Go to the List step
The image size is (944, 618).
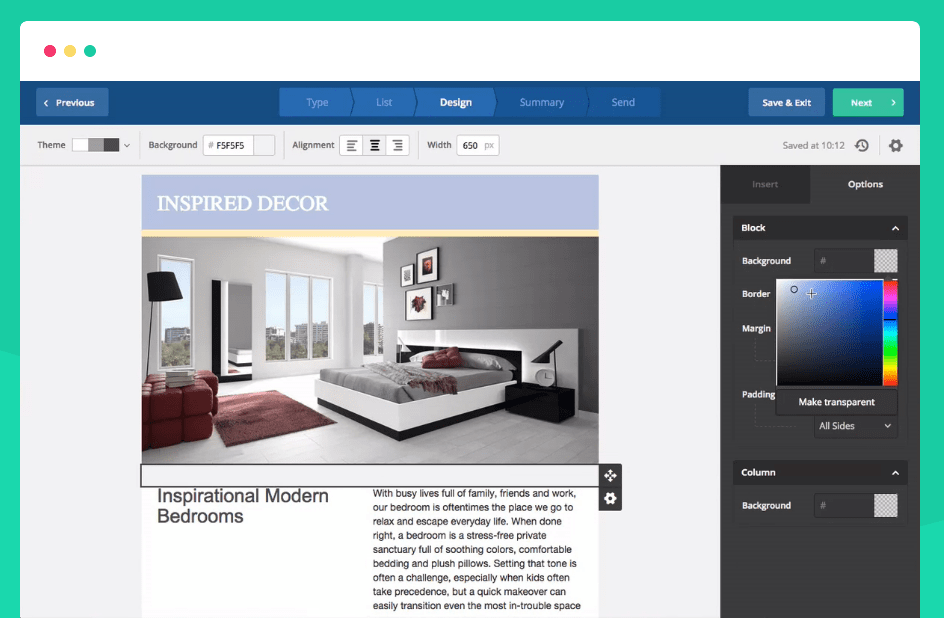click(384, 102)
